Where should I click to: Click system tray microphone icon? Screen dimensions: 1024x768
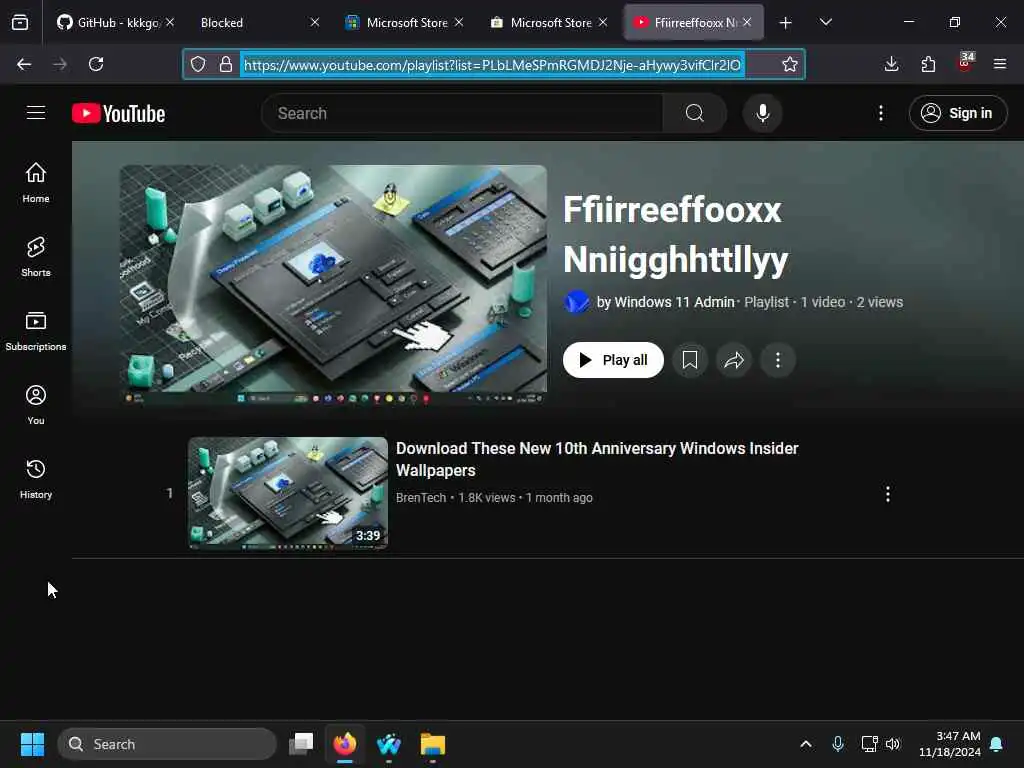click(x=838, y=744)
